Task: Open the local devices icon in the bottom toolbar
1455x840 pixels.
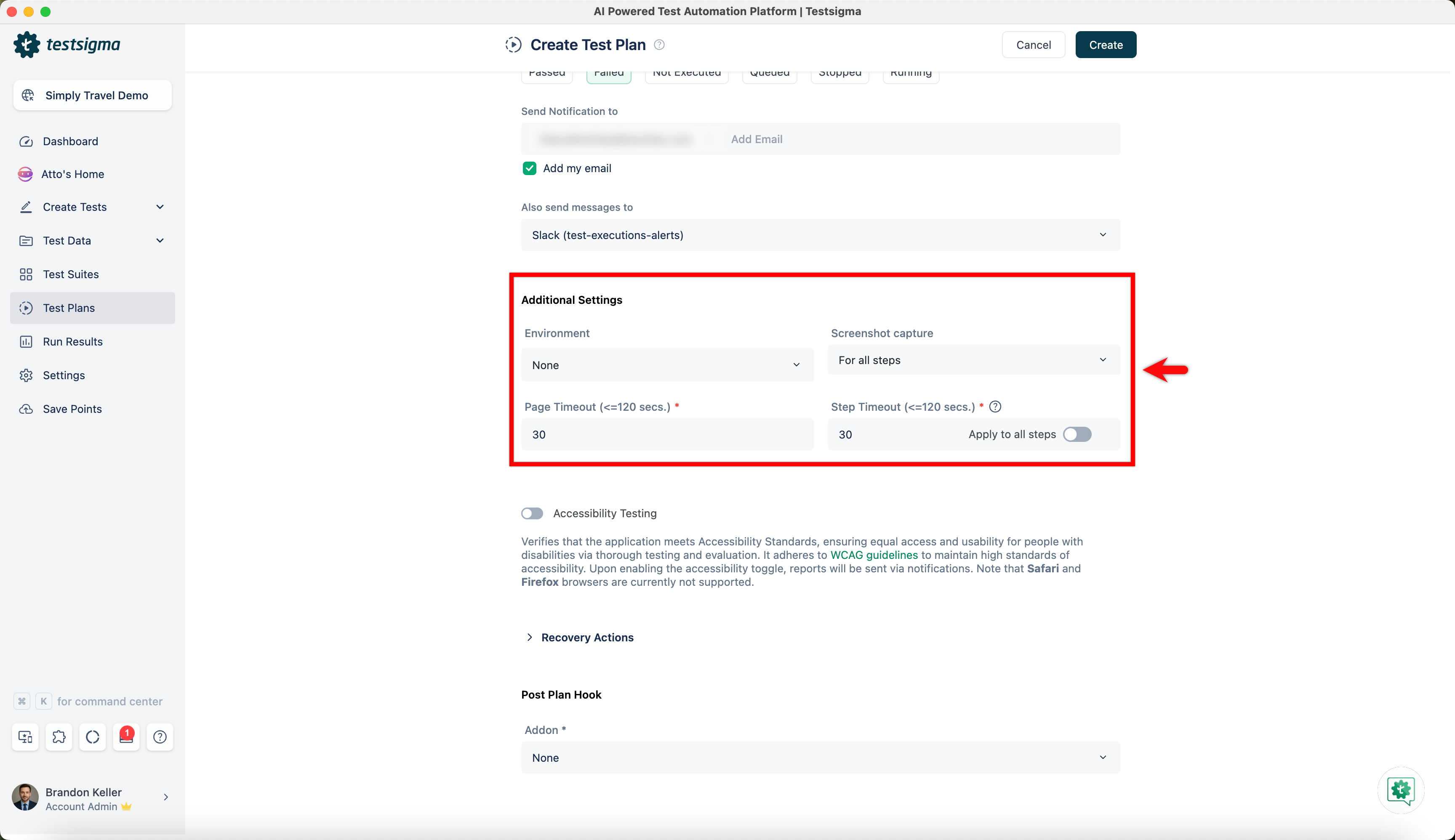Action: [x=25, y=737]
